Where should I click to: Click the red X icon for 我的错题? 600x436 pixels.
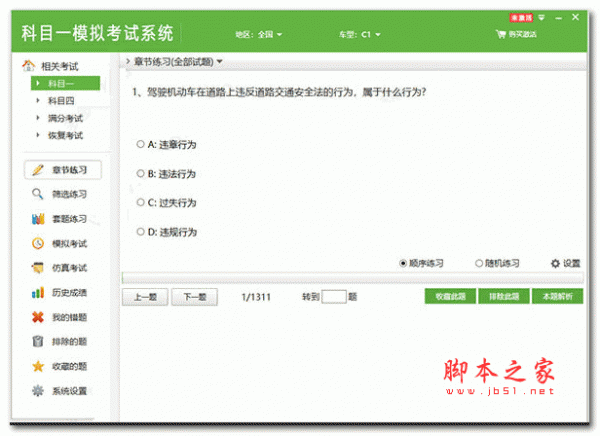click(x=38, y=317)
